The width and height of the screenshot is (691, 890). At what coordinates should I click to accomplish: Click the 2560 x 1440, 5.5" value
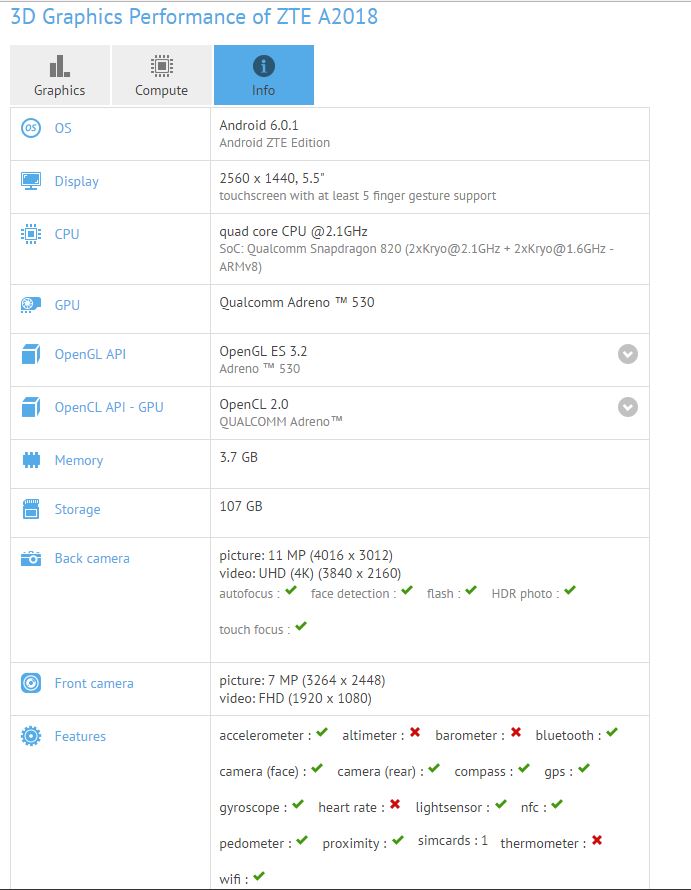(272, 178)
